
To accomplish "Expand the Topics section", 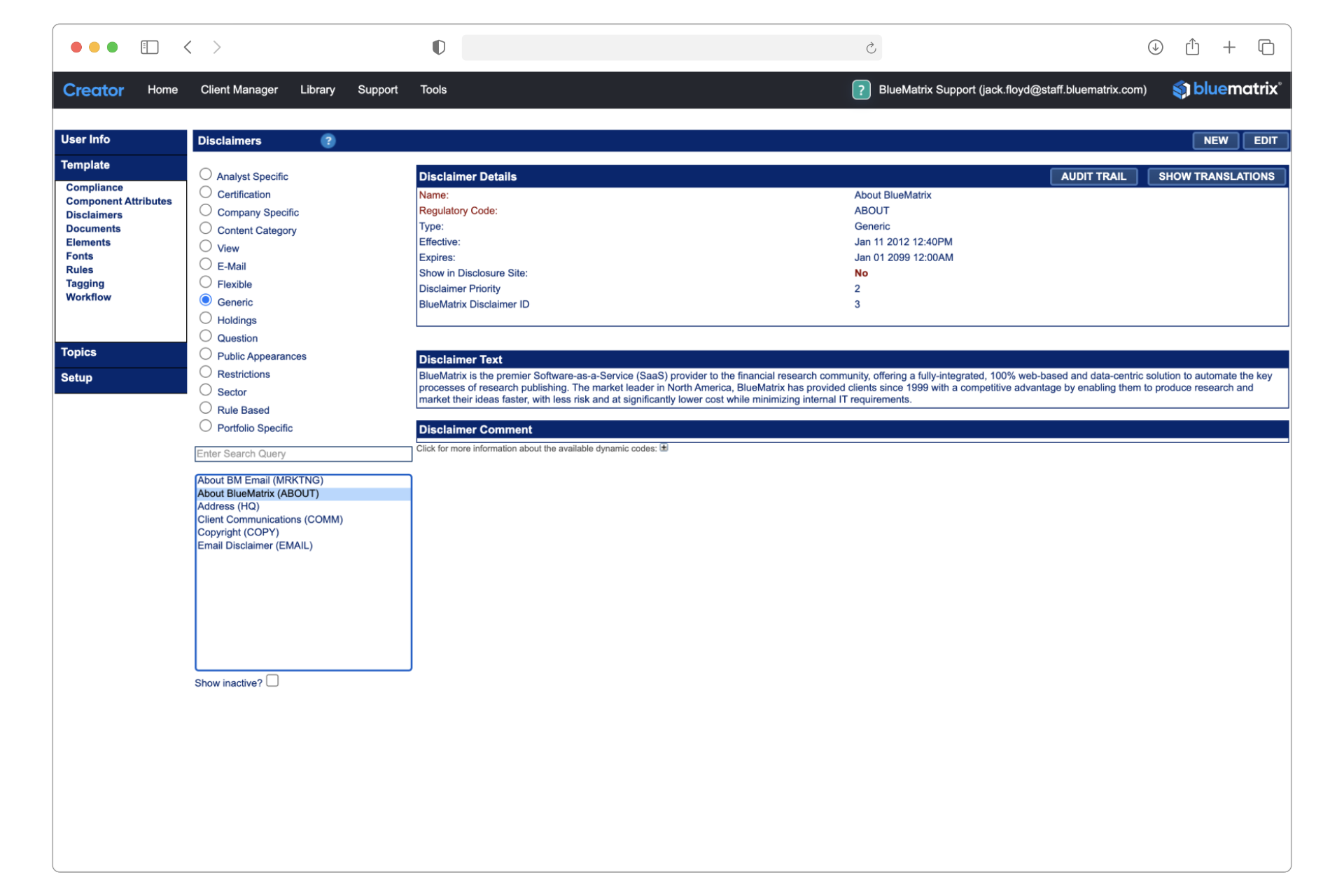I will coord(78,352).
